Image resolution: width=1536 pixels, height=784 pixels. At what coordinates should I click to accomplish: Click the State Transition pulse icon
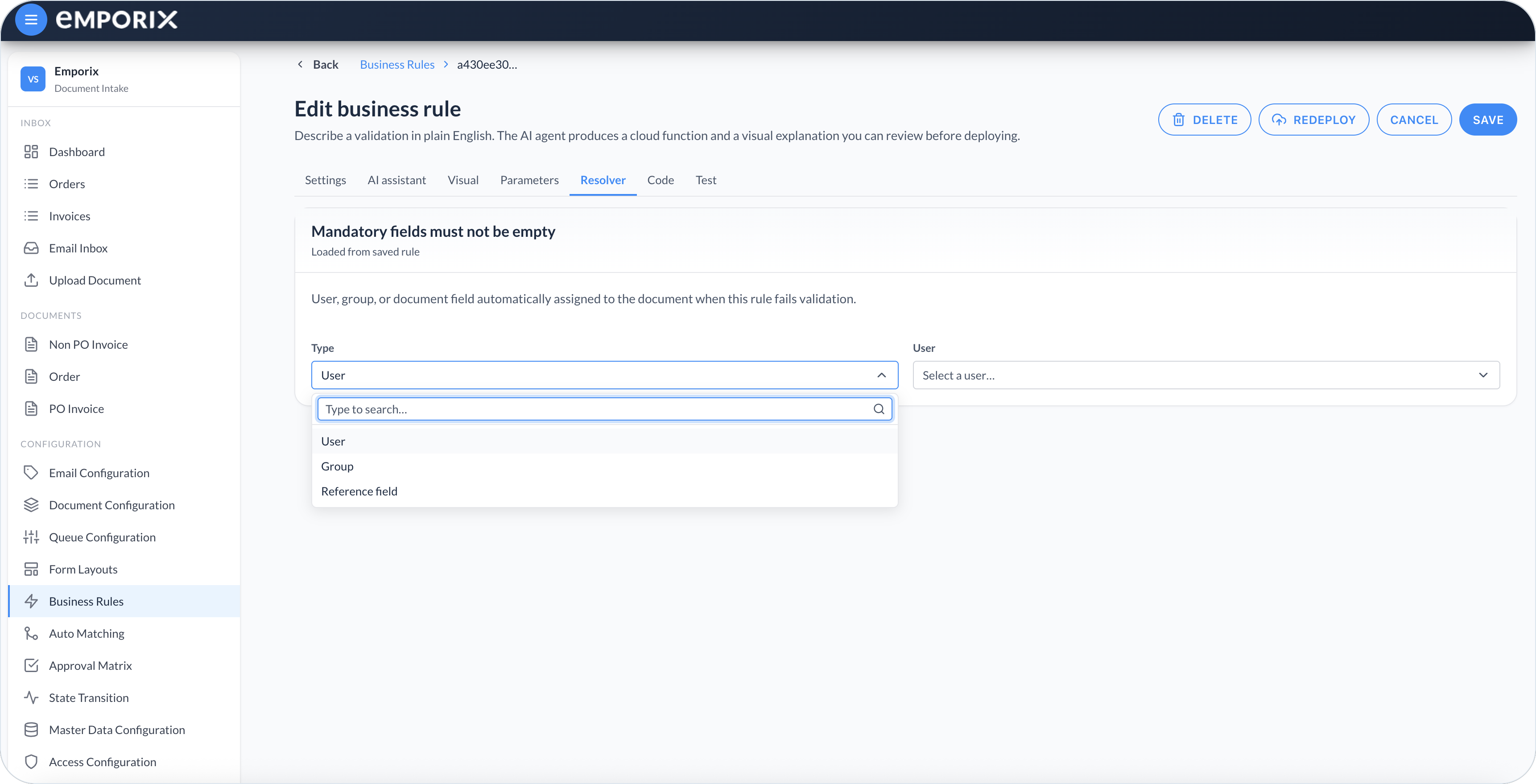(x=31, y=698)
